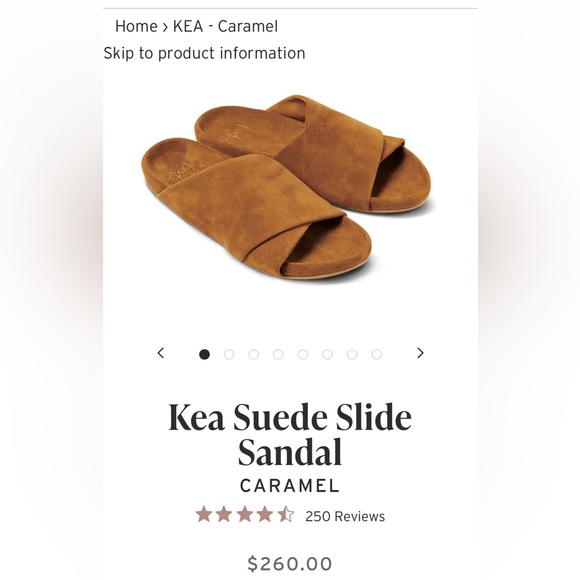Screen dimensions: 580x580
Task: Click the Kea Suede Slide Sandal title
Action: (x=290, y=434)
